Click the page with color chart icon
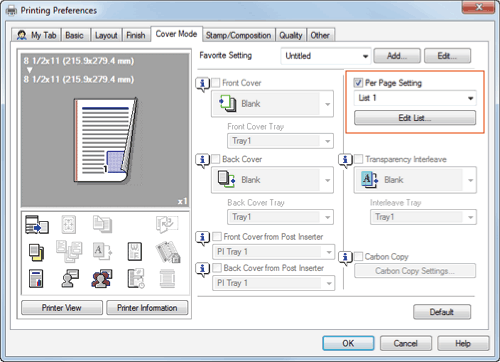Screen dimensions: 500x362 tap(36, 279)
